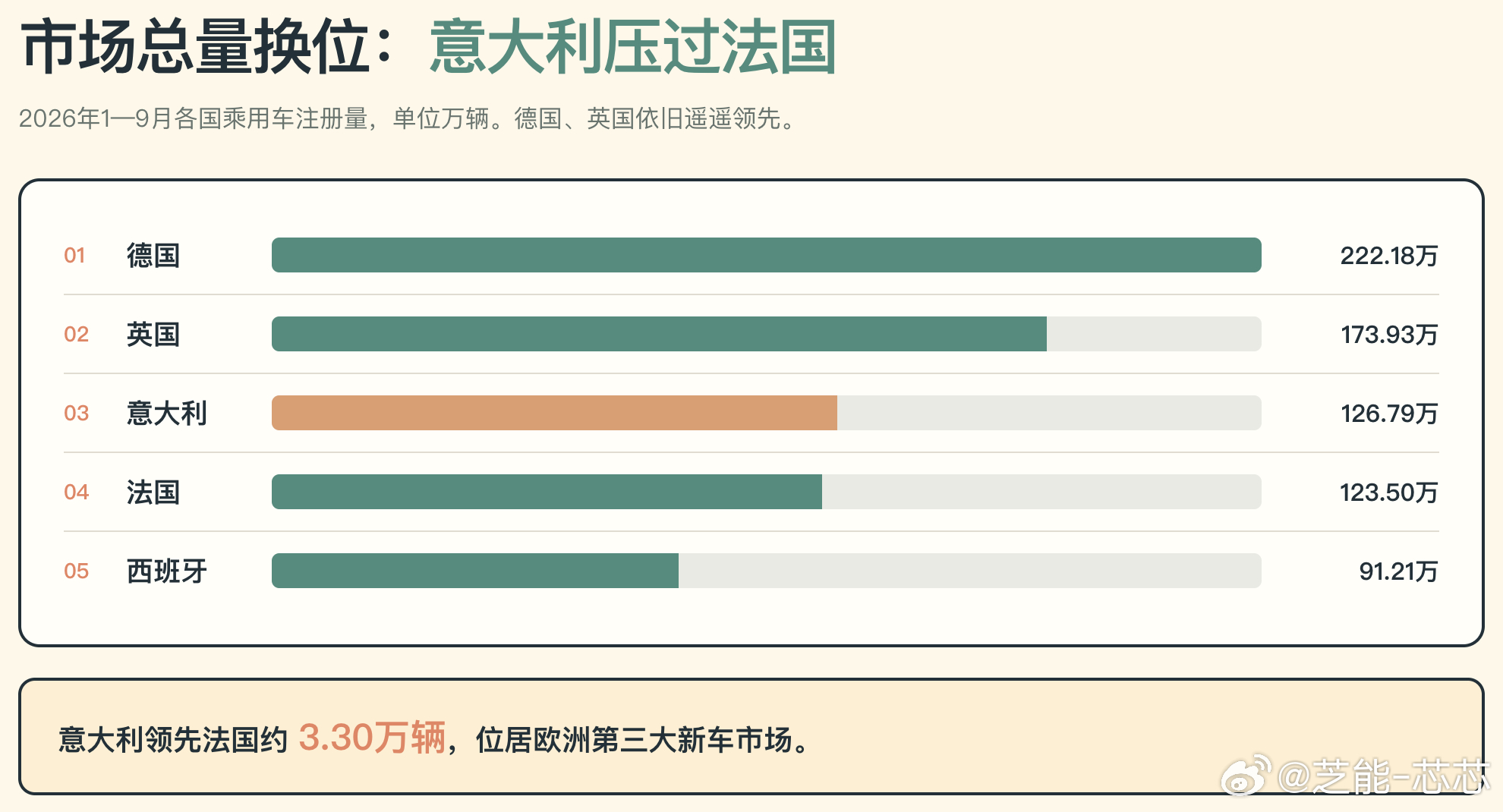Click rank number "01" beside 德国
This screenshot has width=1503, height=812.
74,255
